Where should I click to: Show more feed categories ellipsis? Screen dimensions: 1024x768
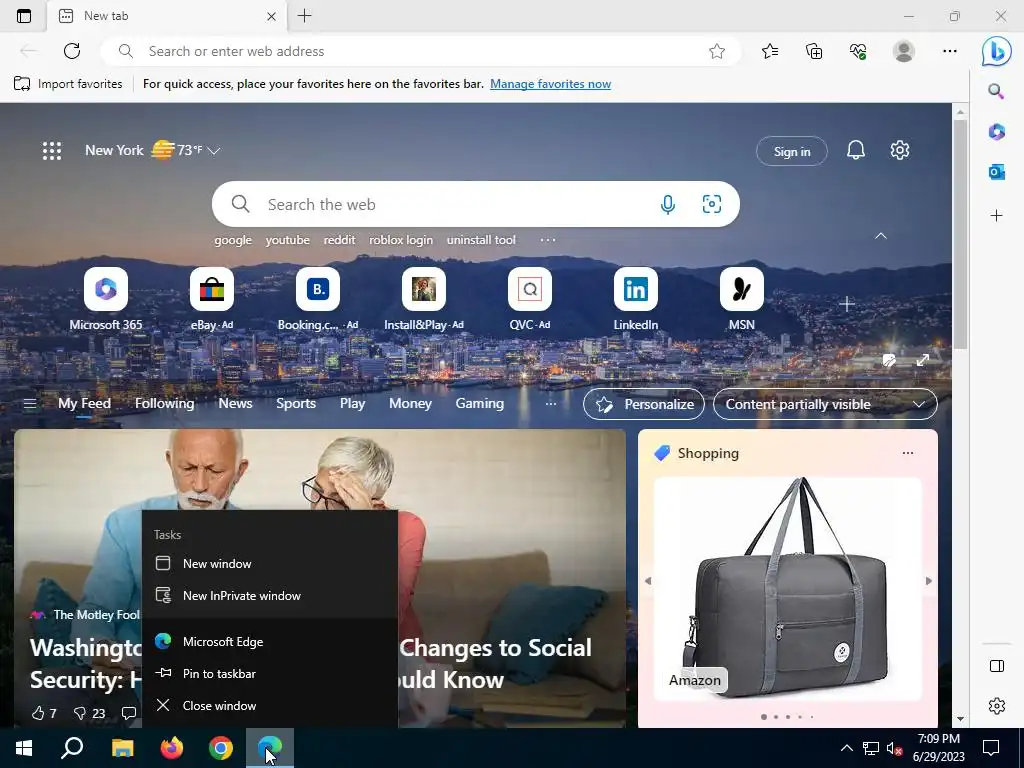tap(551, 404)
